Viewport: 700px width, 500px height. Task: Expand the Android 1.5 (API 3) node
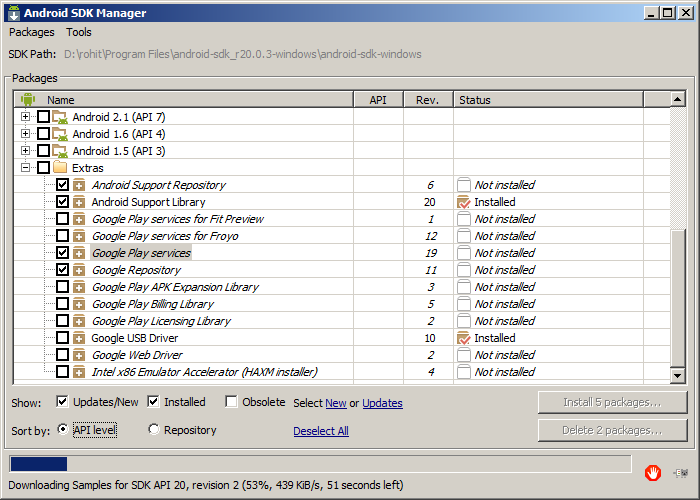25,150
